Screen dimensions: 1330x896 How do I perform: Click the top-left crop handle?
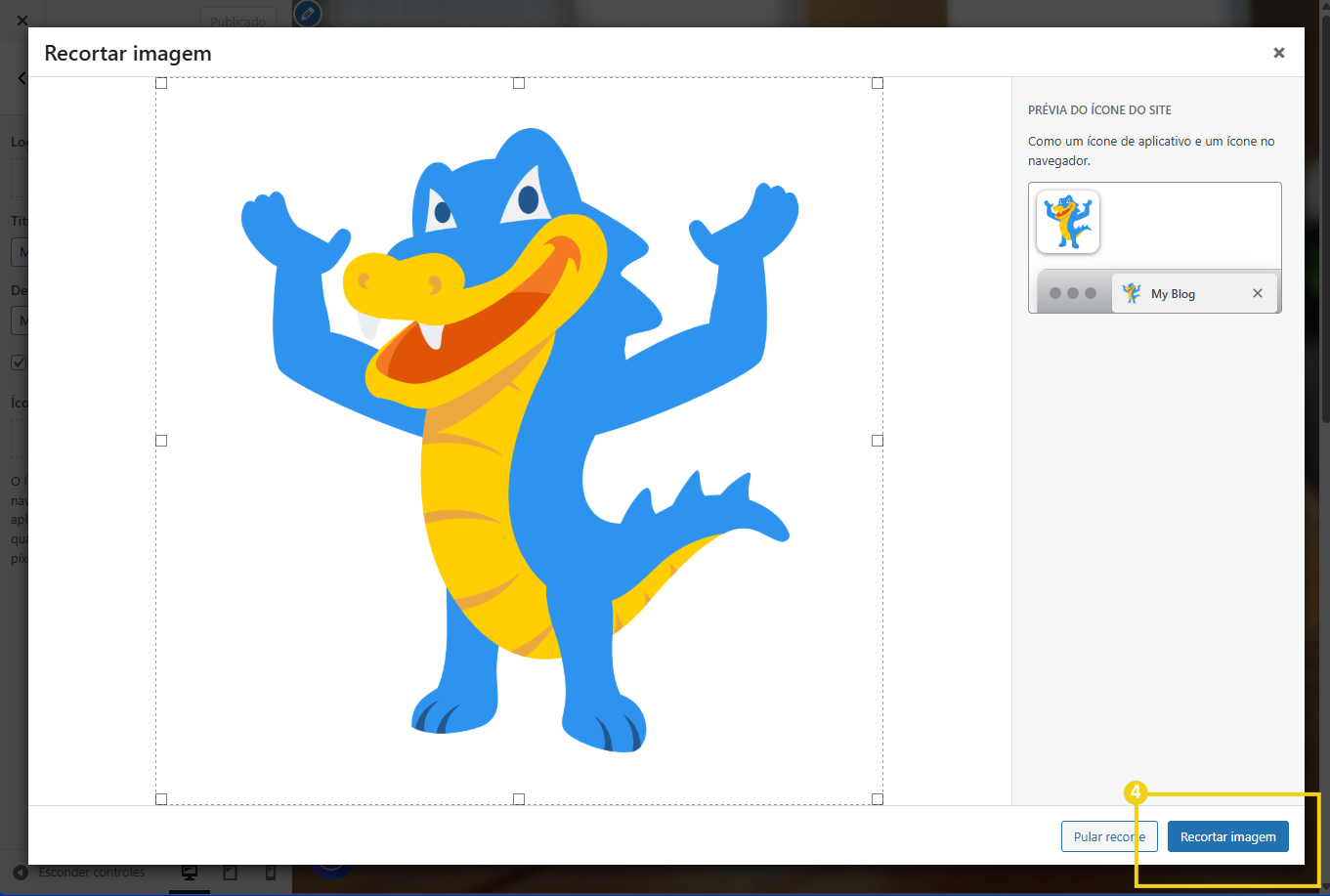(161, 83)
